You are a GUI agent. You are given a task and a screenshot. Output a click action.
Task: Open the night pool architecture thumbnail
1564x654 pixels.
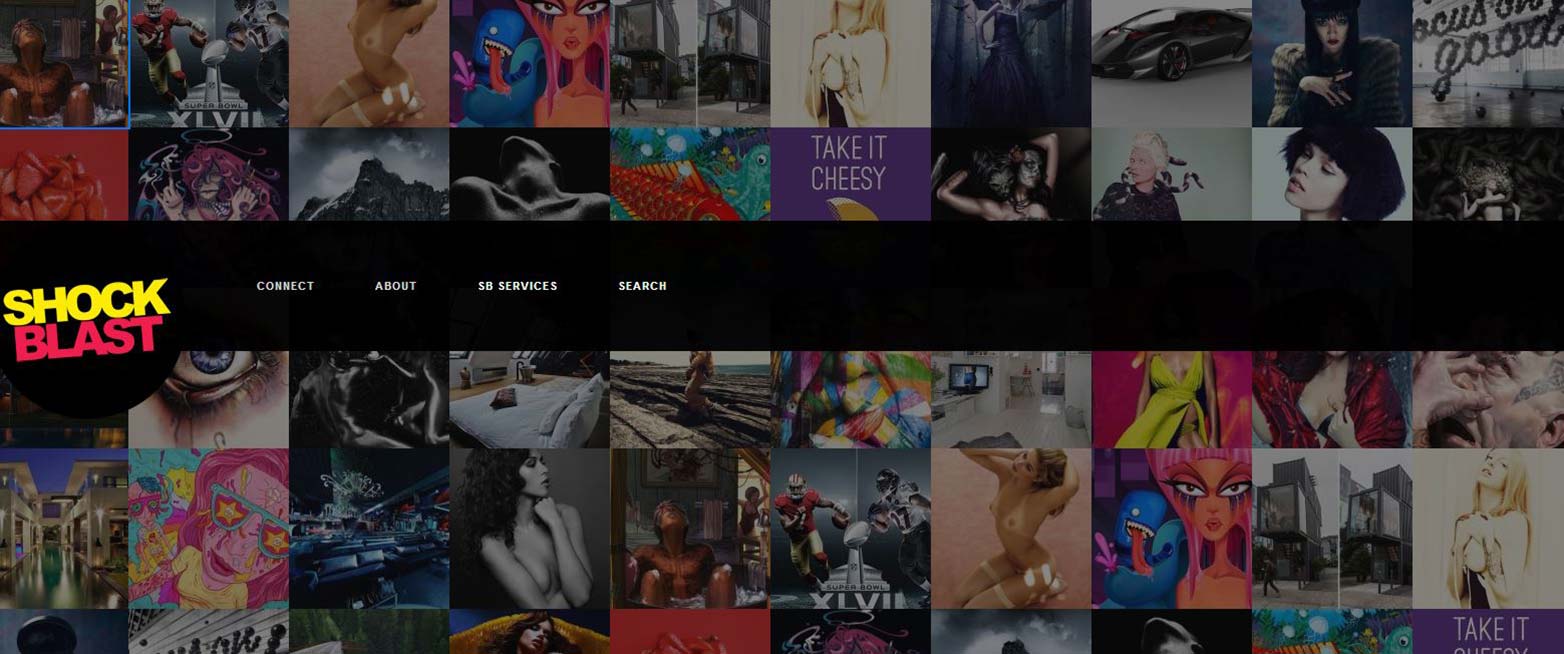point(64,528)
